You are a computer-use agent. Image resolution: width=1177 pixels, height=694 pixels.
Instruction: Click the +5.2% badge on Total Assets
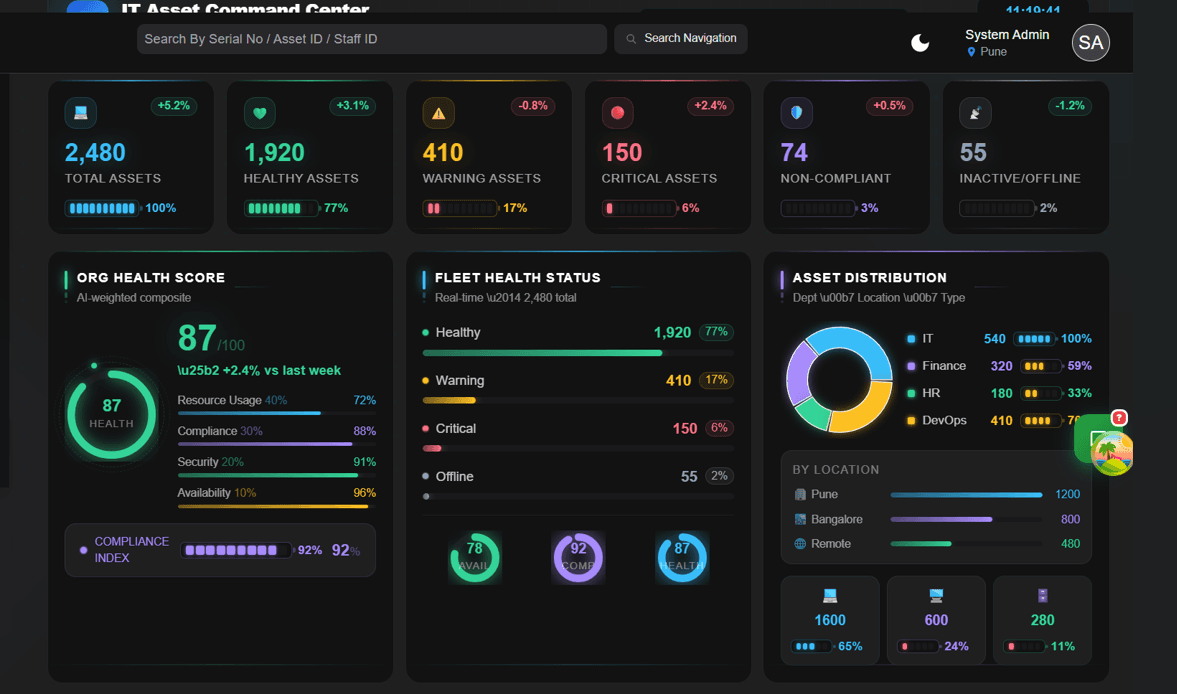(x=173, y=106)
